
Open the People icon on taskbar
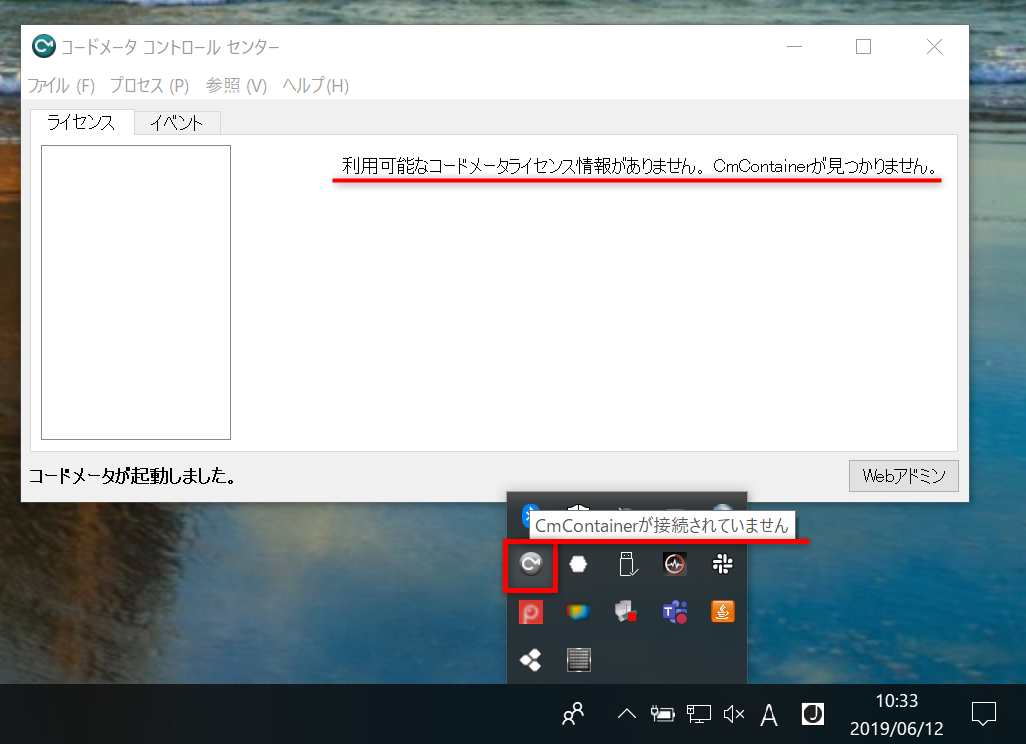pos(573,714)
